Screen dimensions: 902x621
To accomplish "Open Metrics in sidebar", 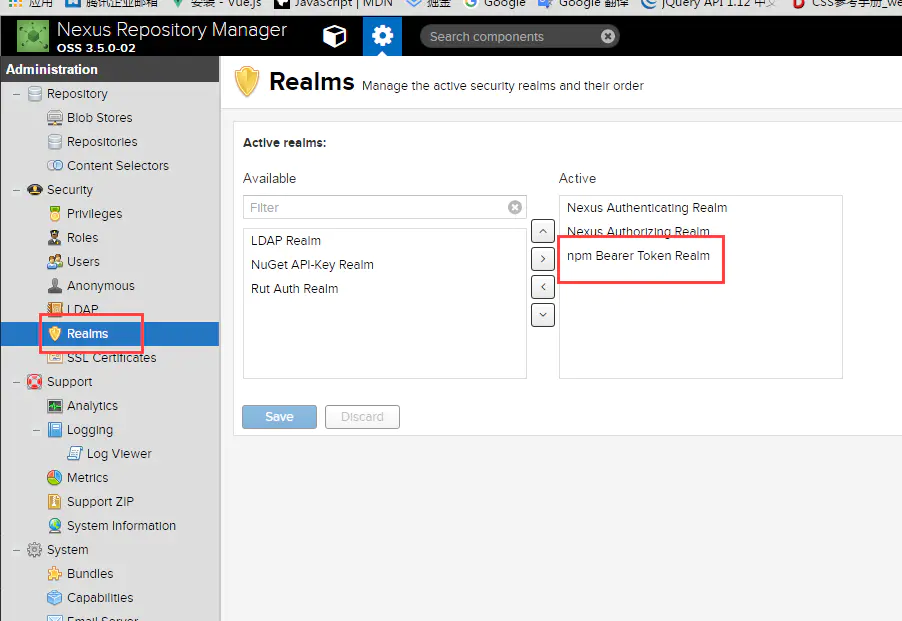I will pyautogui.click(x=87, y=478).
